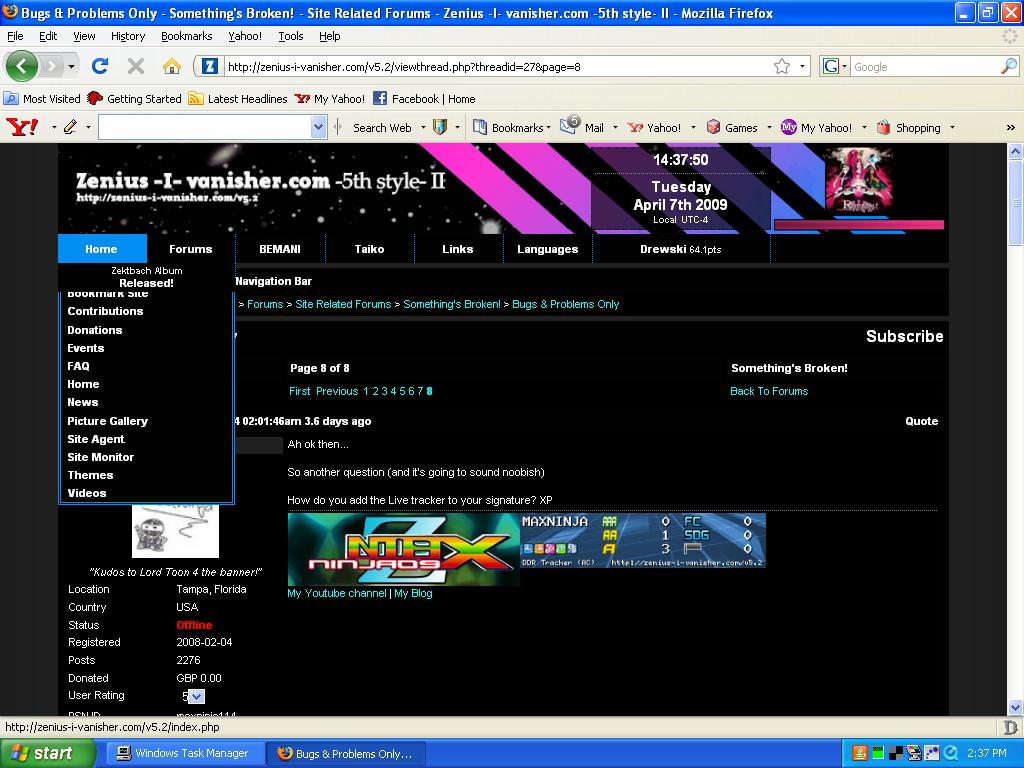Expand the address bar URL history dropdown
The image size is (1024, 768).
tap(802, 66)
